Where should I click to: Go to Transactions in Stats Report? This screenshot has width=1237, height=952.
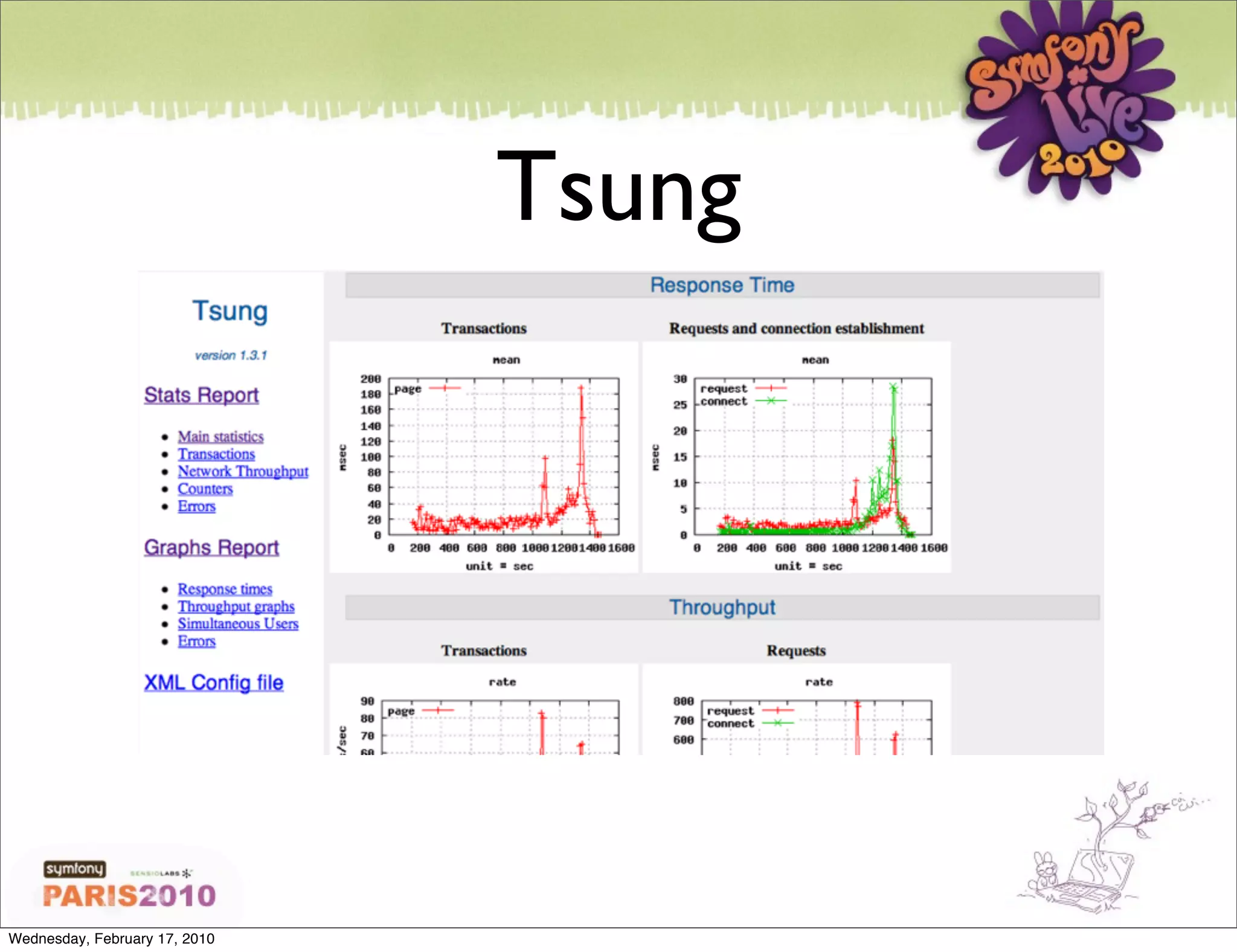click(216, 454)
